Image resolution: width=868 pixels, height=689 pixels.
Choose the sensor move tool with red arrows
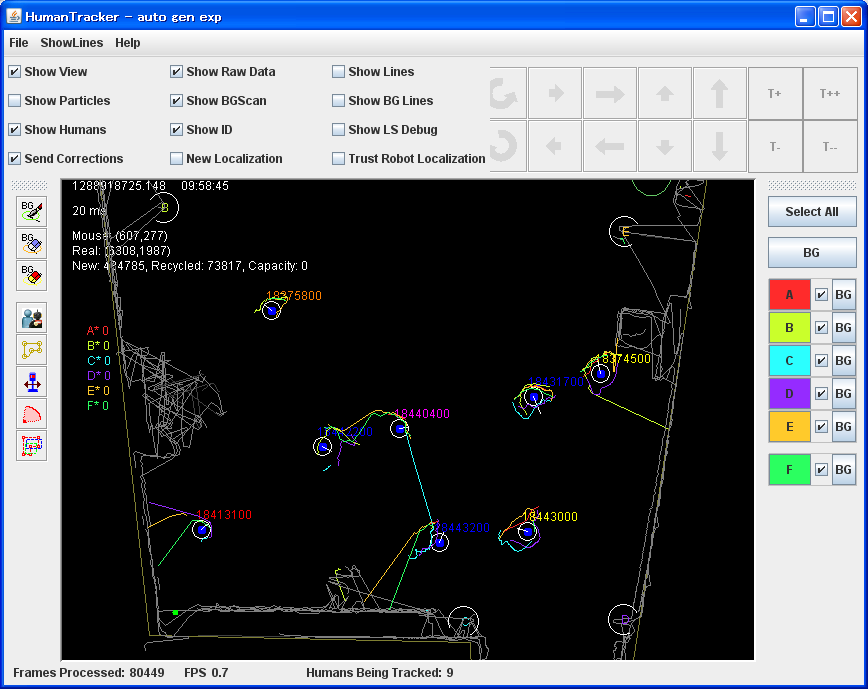(31, 381)
